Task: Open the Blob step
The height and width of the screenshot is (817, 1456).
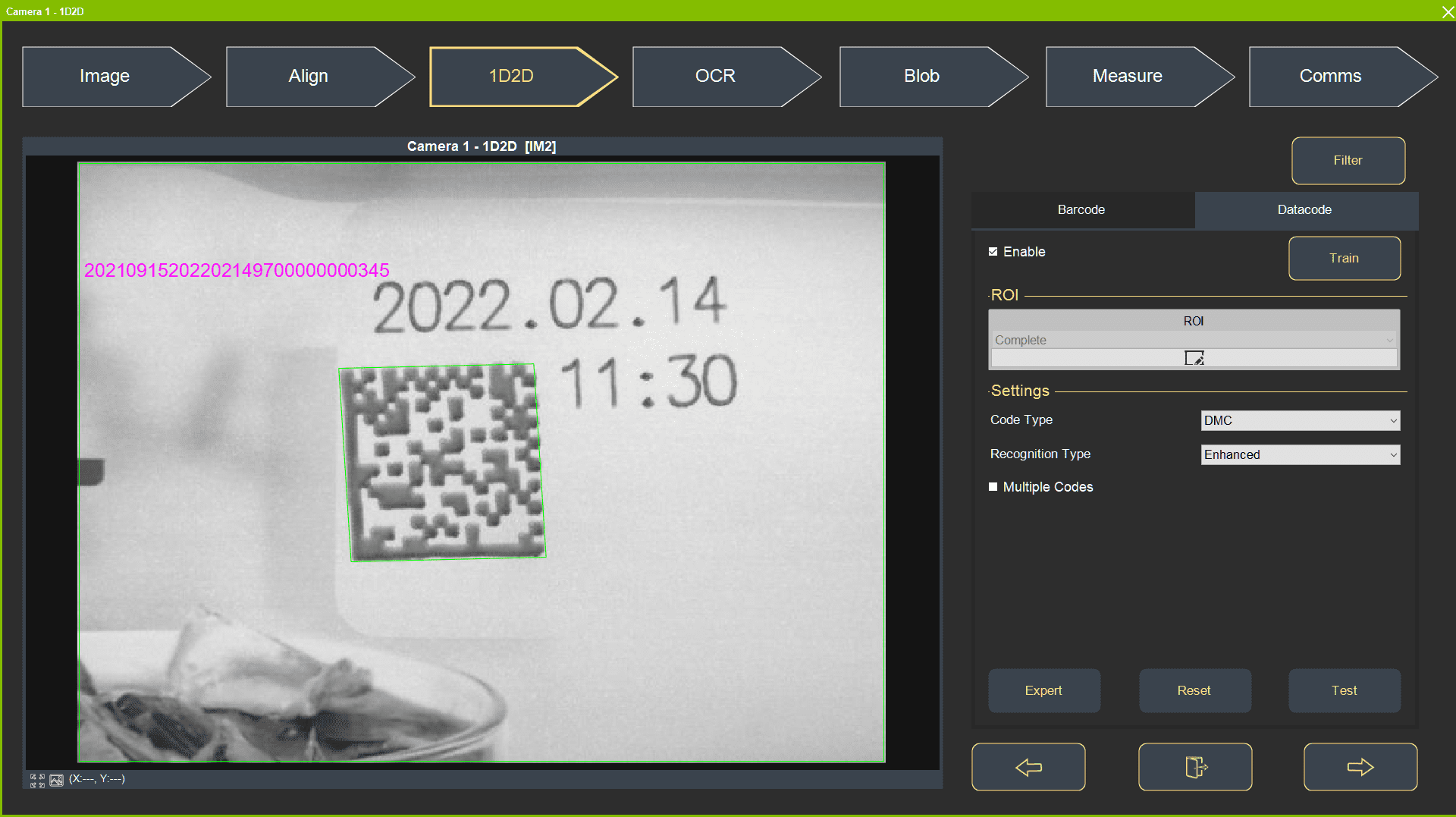Action: (x=934, y=76)
